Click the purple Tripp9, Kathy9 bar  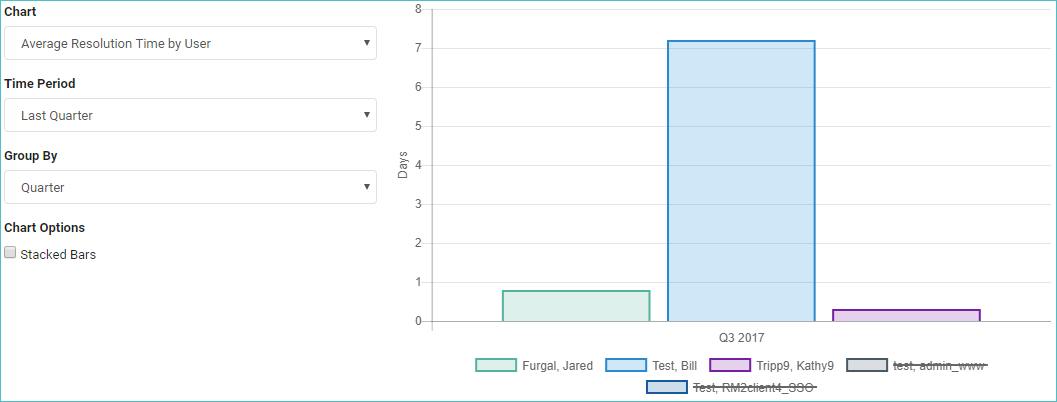(x=907, y=315)
